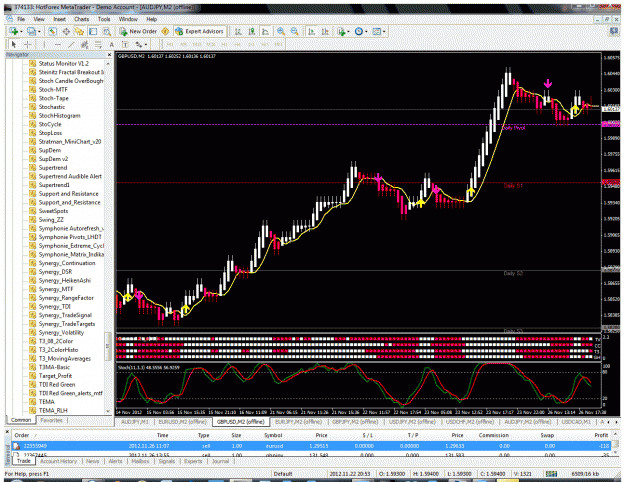Select the Status Monitor V1.2 indicator
Image resolution: width=625 pixels, height=482 pixels.
tap(64, 63)
